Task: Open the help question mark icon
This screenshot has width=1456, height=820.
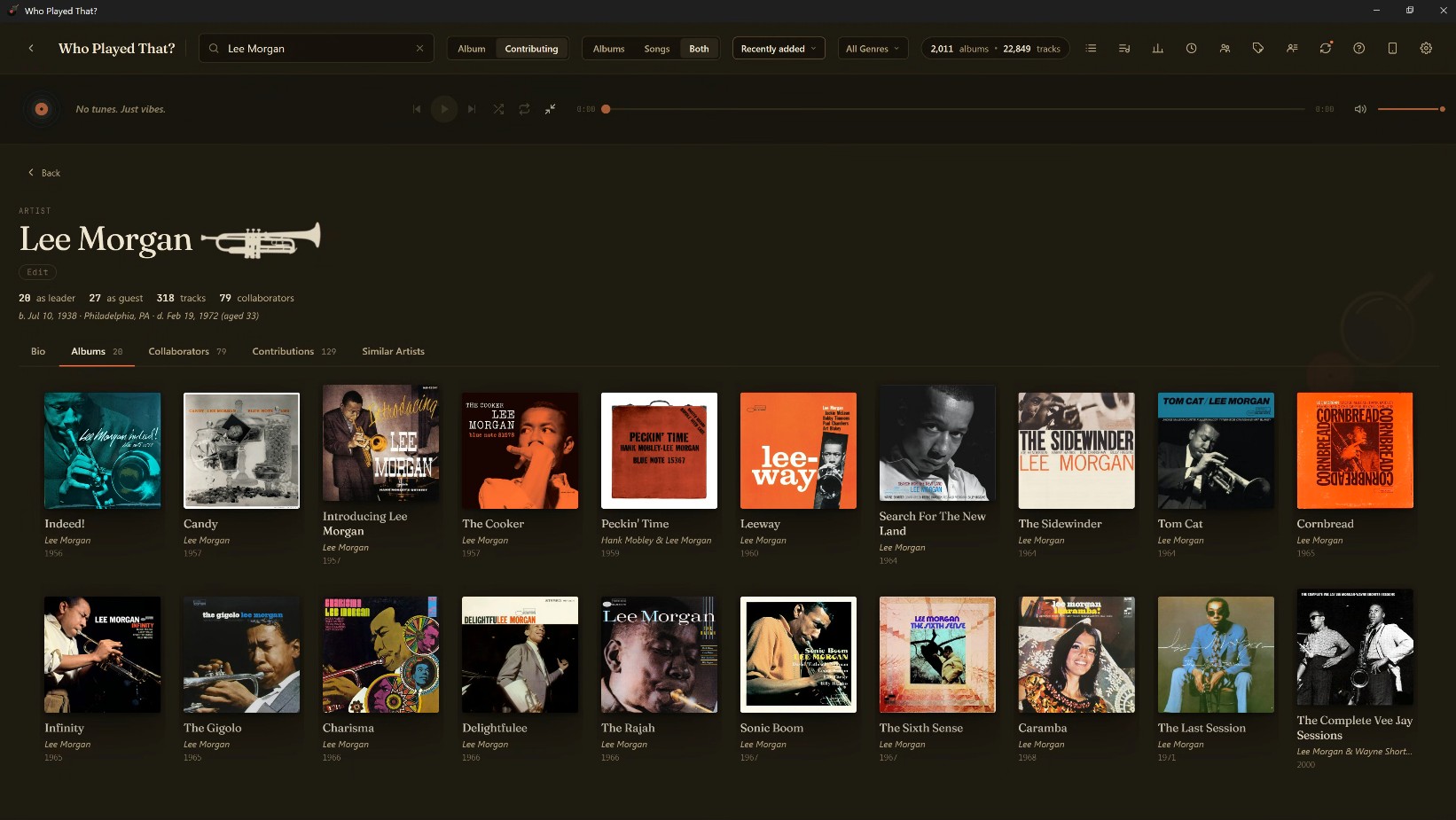Action: 1358,48
